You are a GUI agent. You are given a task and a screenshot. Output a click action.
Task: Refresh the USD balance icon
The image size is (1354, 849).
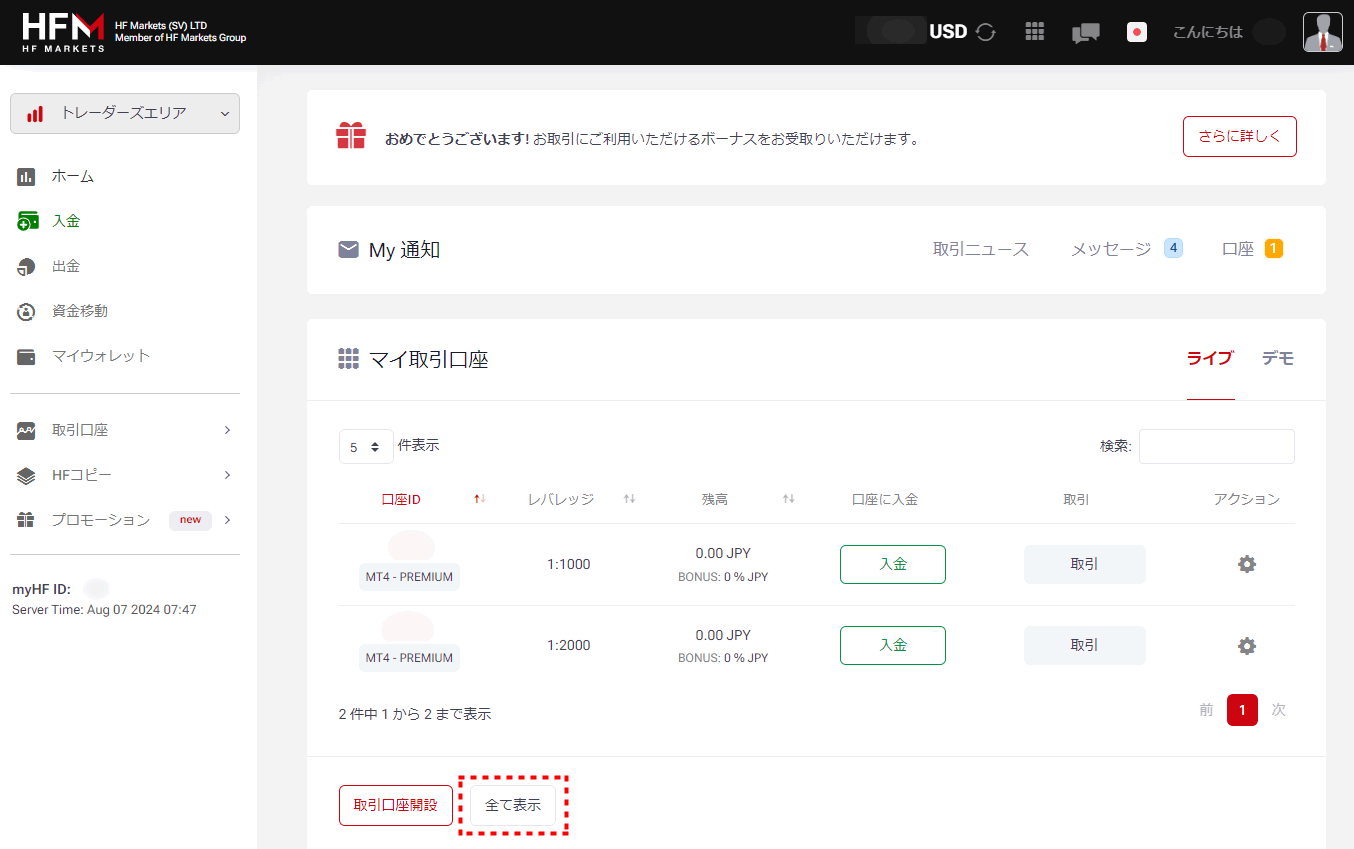[x=986, y=32]
